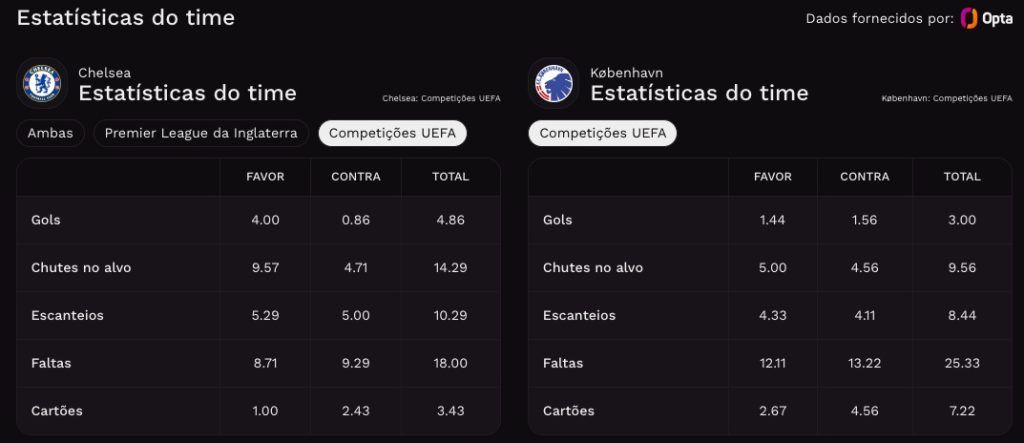Viewport: 1024px width, 443px height.
Task: Select Chelsea's Chutes no alvo row
Action: (259, 268)
